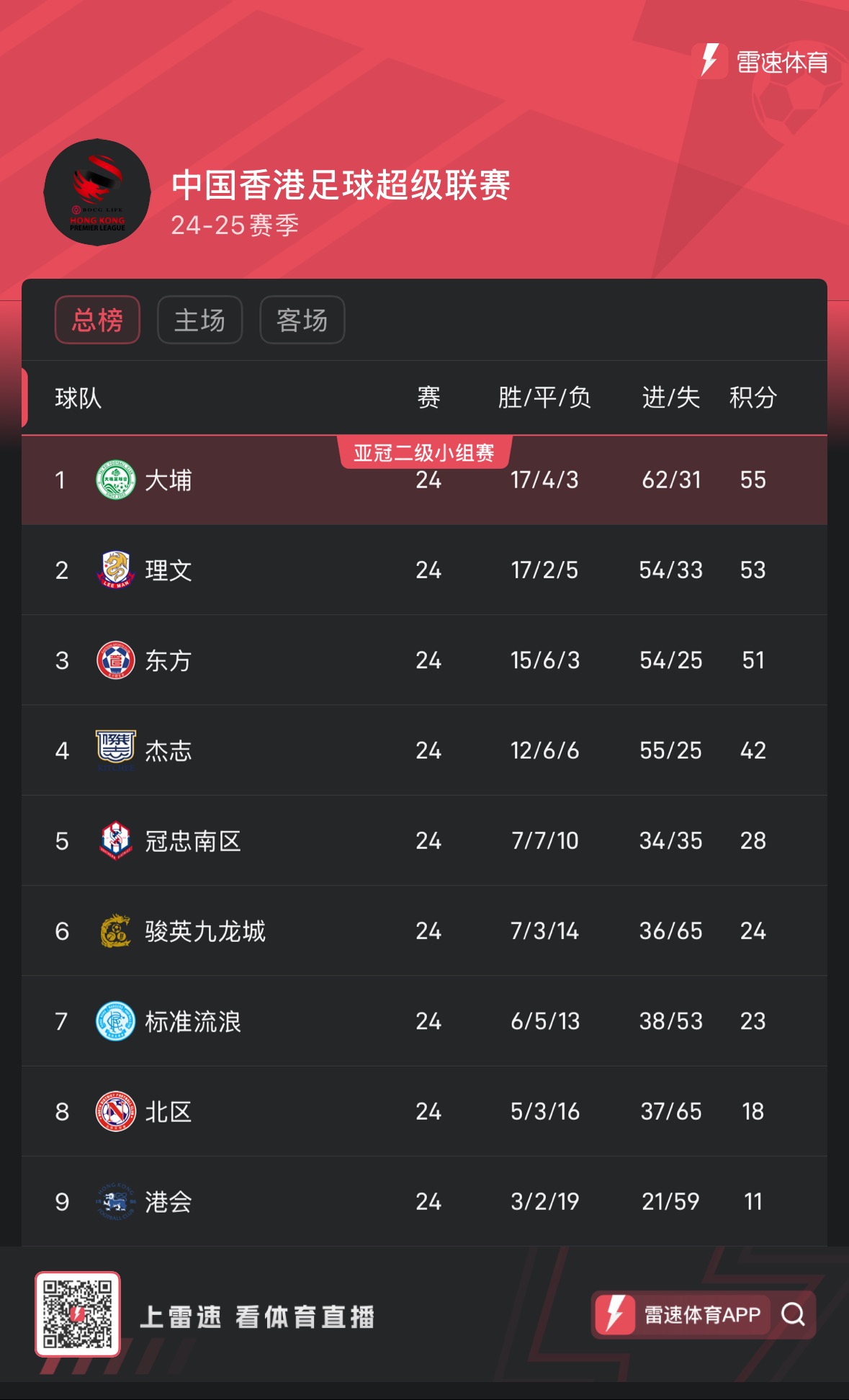Click the 亚冠二级小组赛 qualification label
This screenshot has width=849, height=1400.
[x=424, y=453]
